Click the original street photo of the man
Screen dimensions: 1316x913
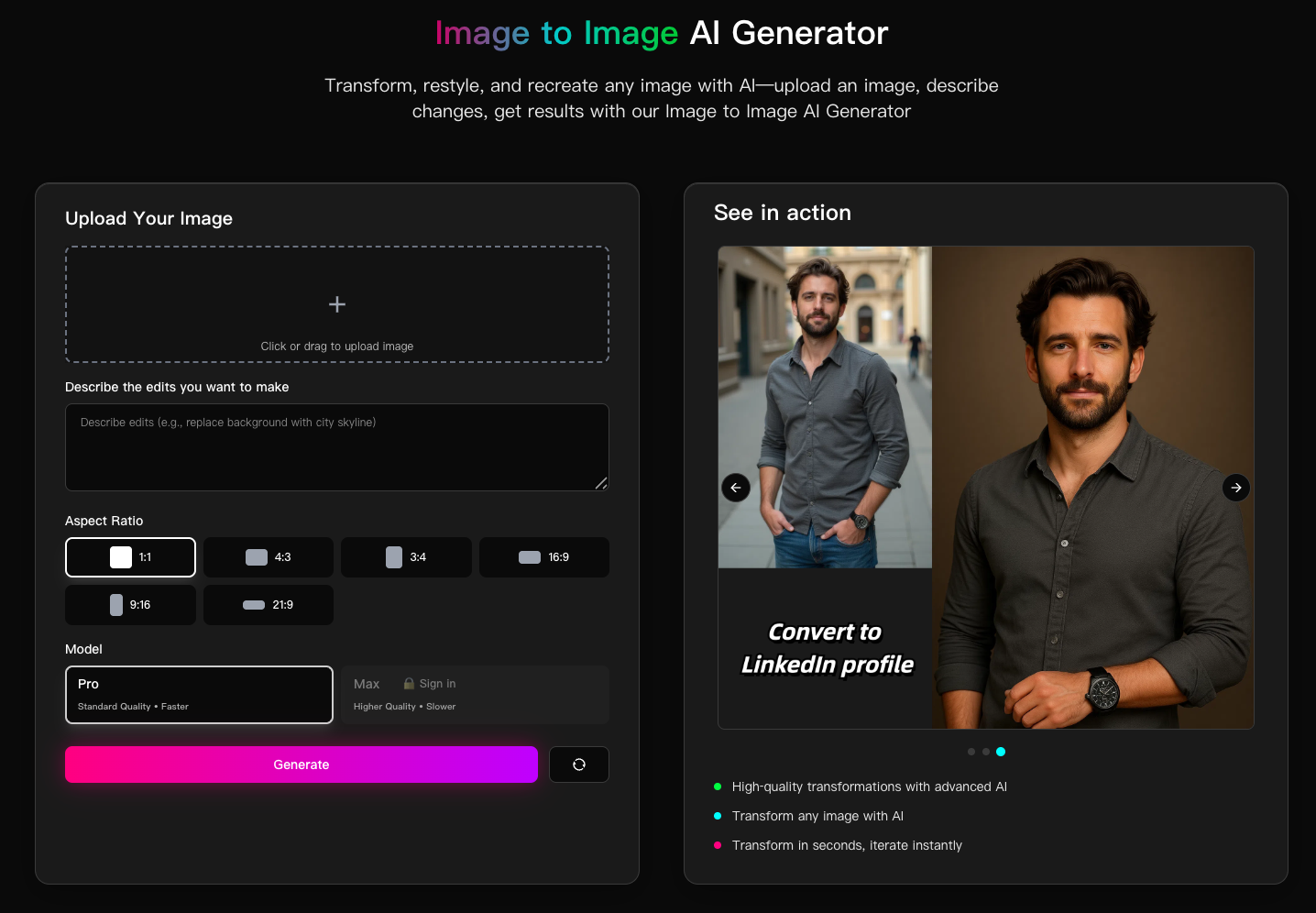tap(825, 407)
